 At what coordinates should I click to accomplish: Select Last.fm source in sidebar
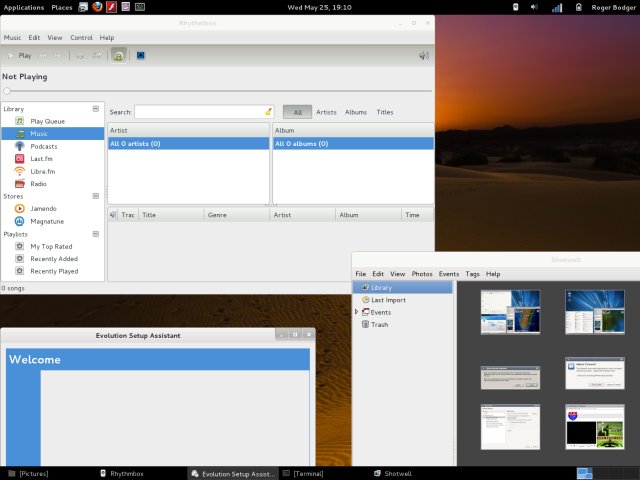pos(42,159)
